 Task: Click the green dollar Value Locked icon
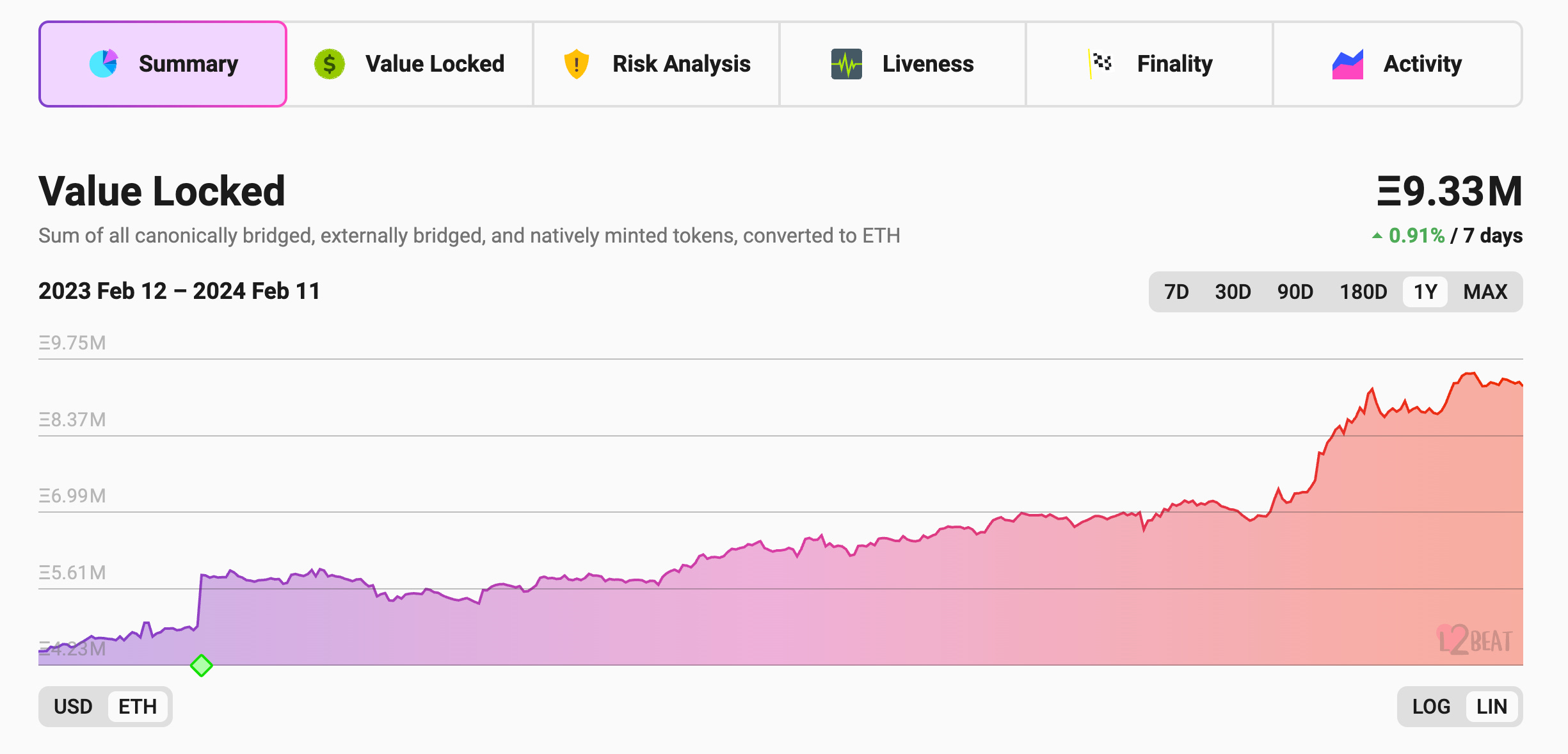[x=330, y=64]
